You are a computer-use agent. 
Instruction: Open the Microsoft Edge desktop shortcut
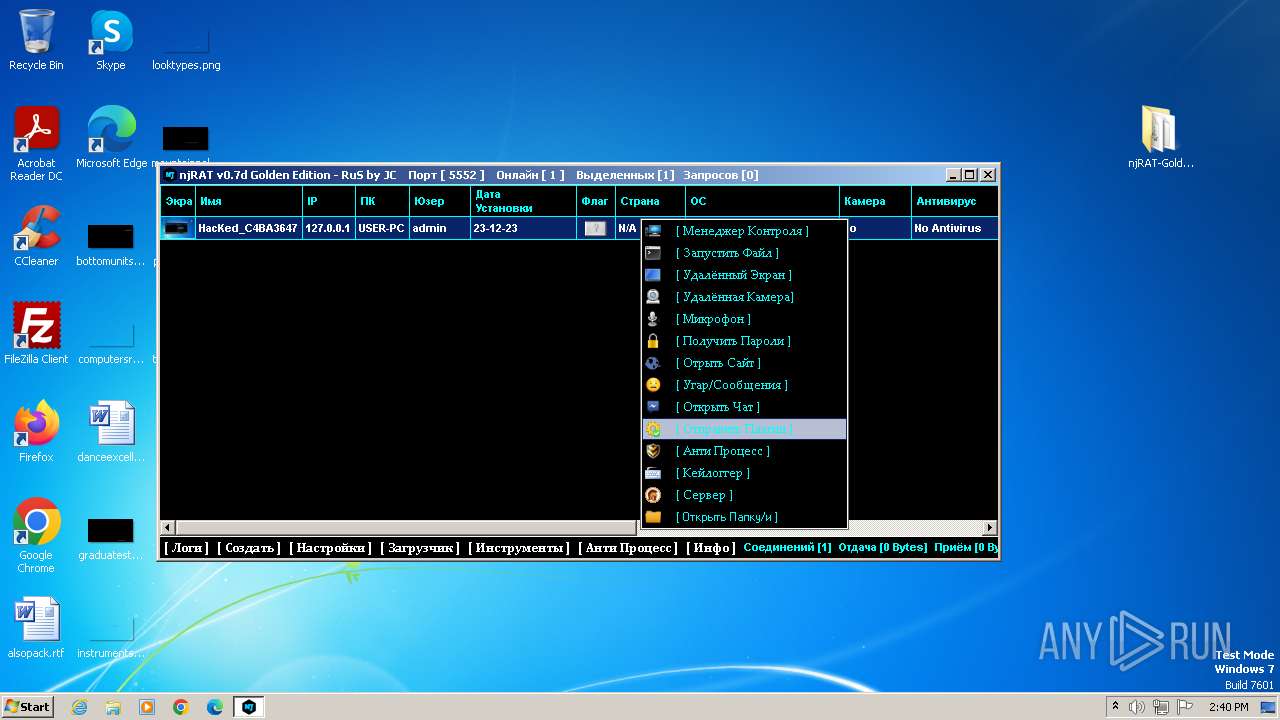(x=111, y=138)
